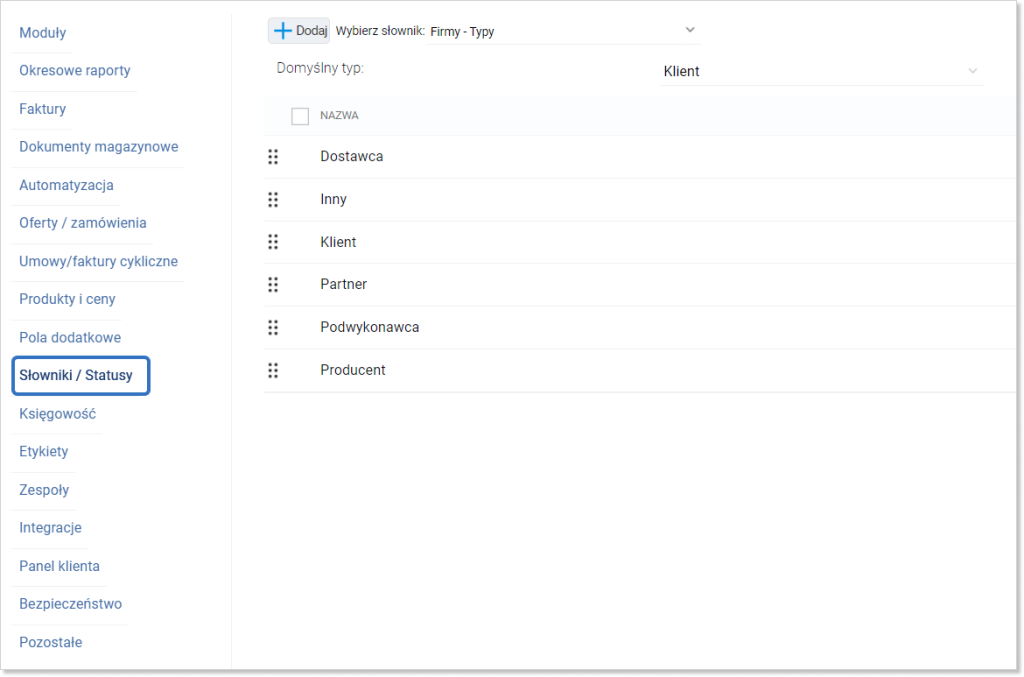Open Automatyzacja settings

coord(66,185)
